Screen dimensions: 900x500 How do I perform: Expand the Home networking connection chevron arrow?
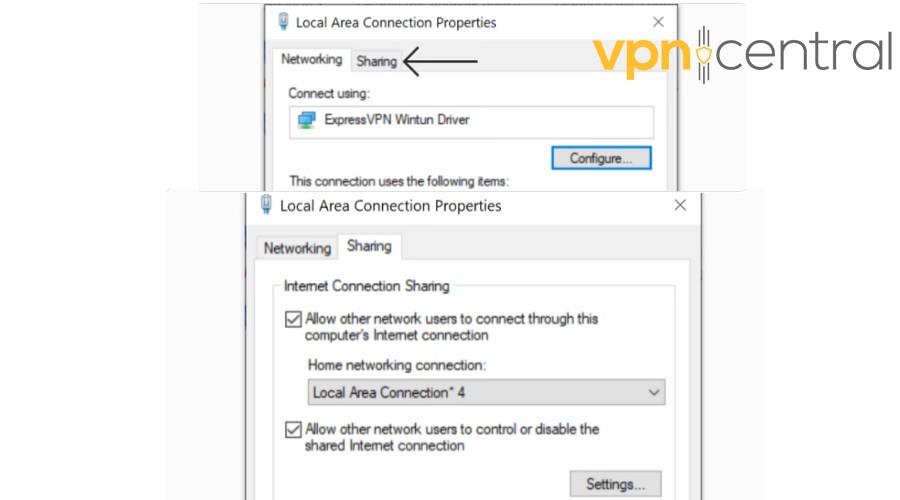tap(654, 393)
